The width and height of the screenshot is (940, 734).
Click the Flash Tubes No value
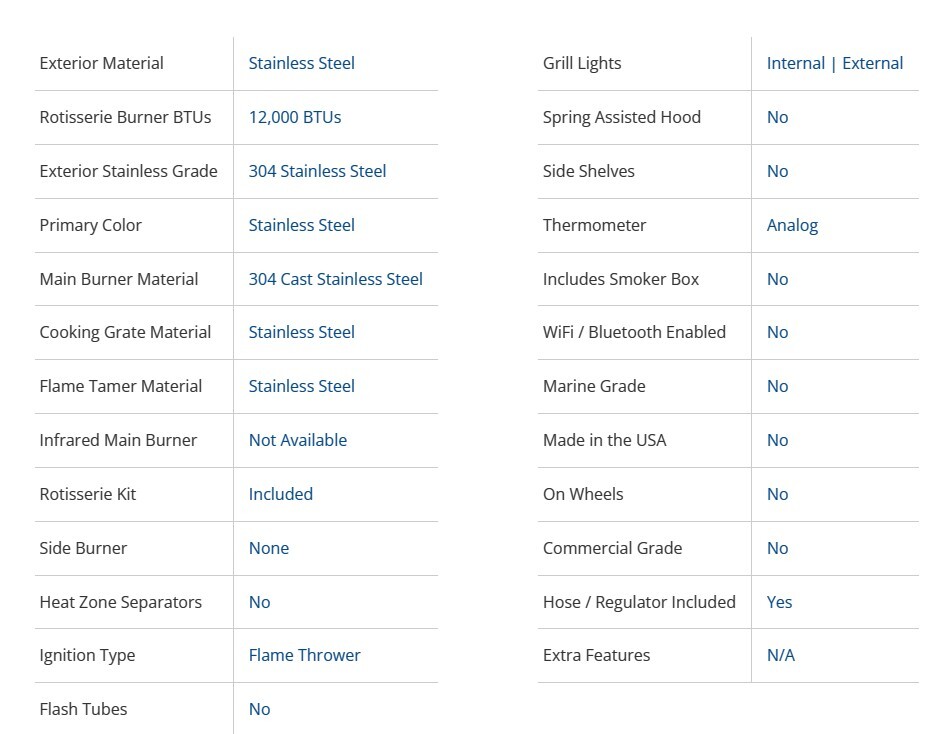[x=259, y=709]
